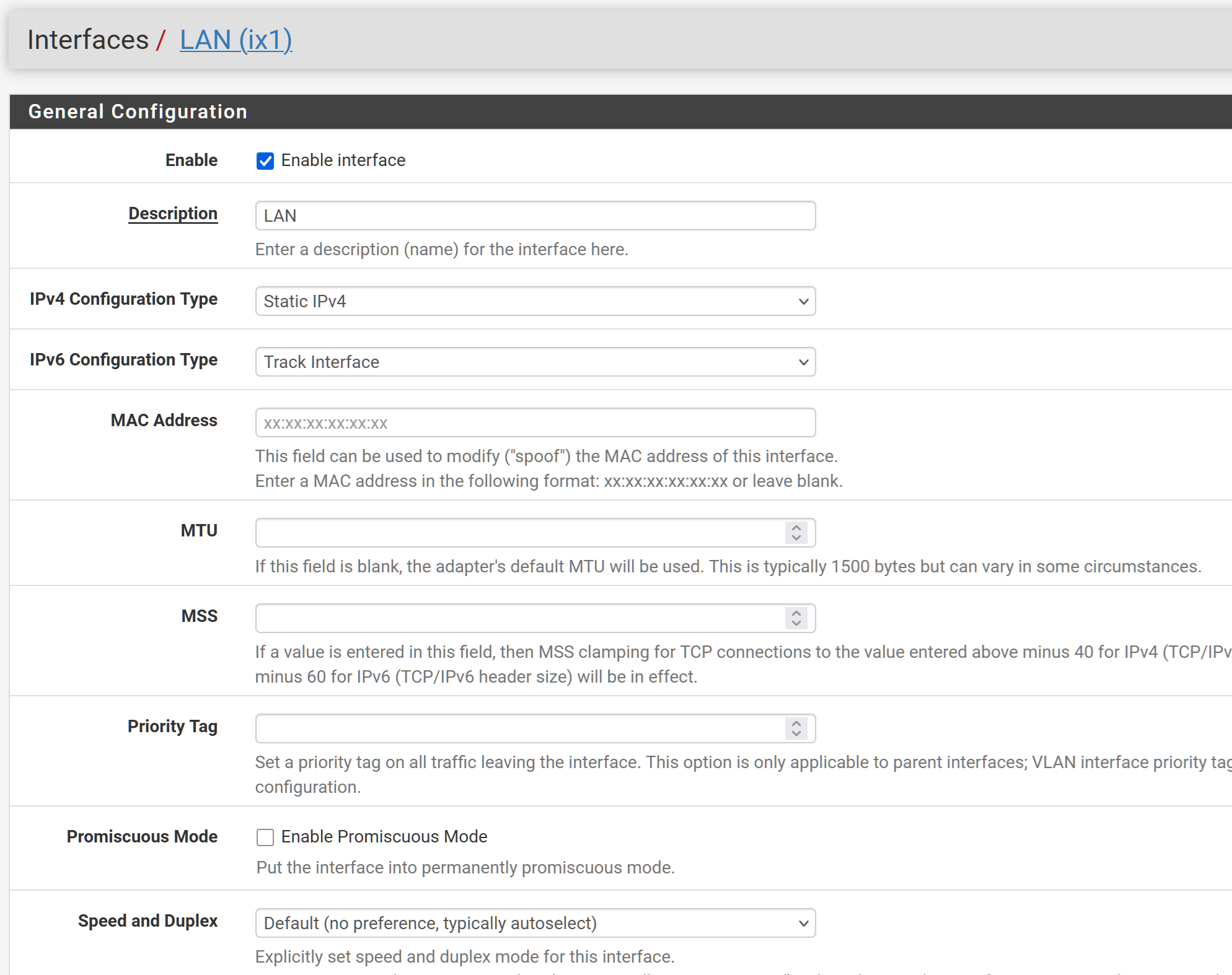Click MSS field decrement arrow
This screenshot has height=975, width=1232.
(796, 623)
